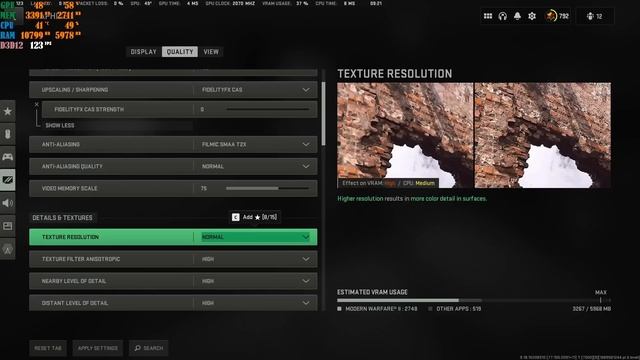640x360 pixels.
Task: Select the Graphics settings sidebar icon
Action: click(x=8, y=180)
